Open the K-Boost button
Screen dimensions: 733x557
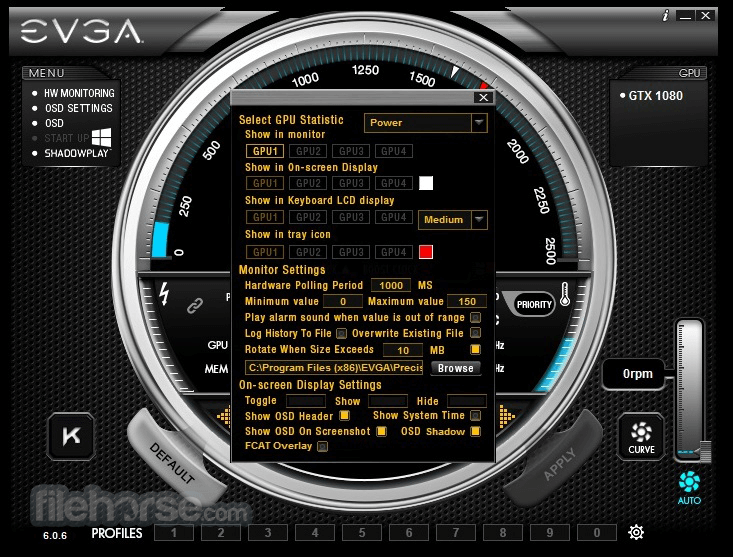click(71, 436)
